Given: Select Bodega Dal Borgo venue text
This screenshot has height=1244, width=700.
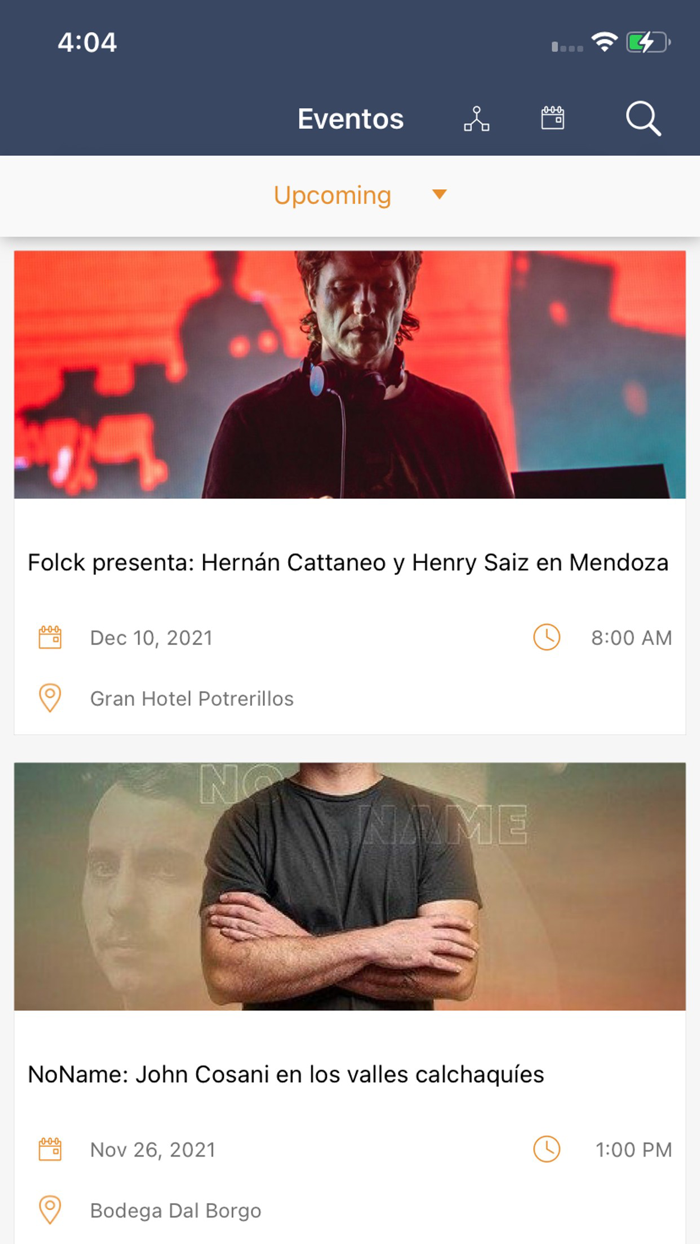Looking at the screenshot, I should point(176,1211).
